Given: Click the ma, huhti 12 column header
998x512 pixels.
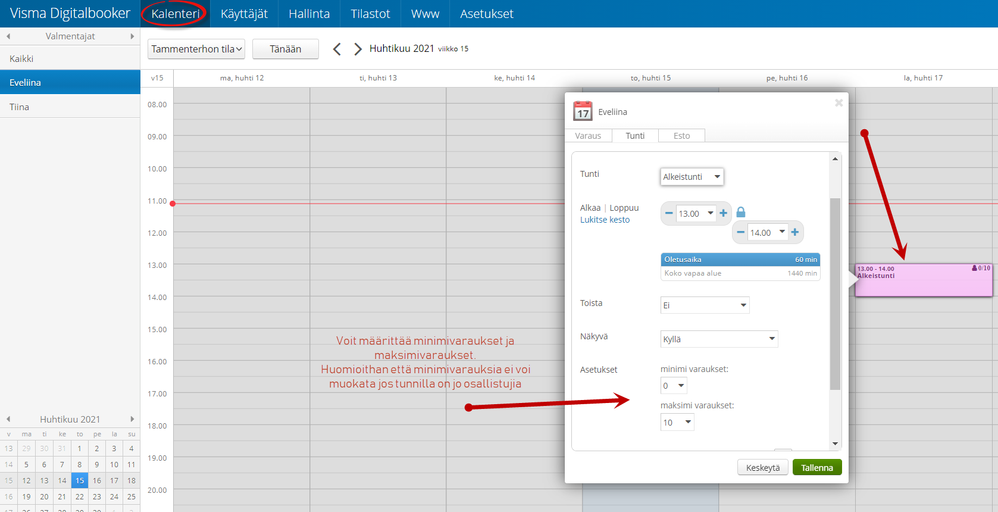Looking at the screenshot, I should pos(241,78).
